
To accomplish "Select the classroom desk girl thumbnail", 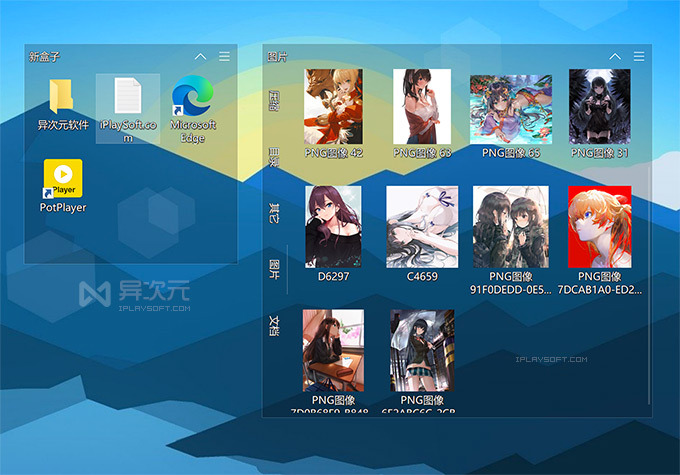I will 333,351.
